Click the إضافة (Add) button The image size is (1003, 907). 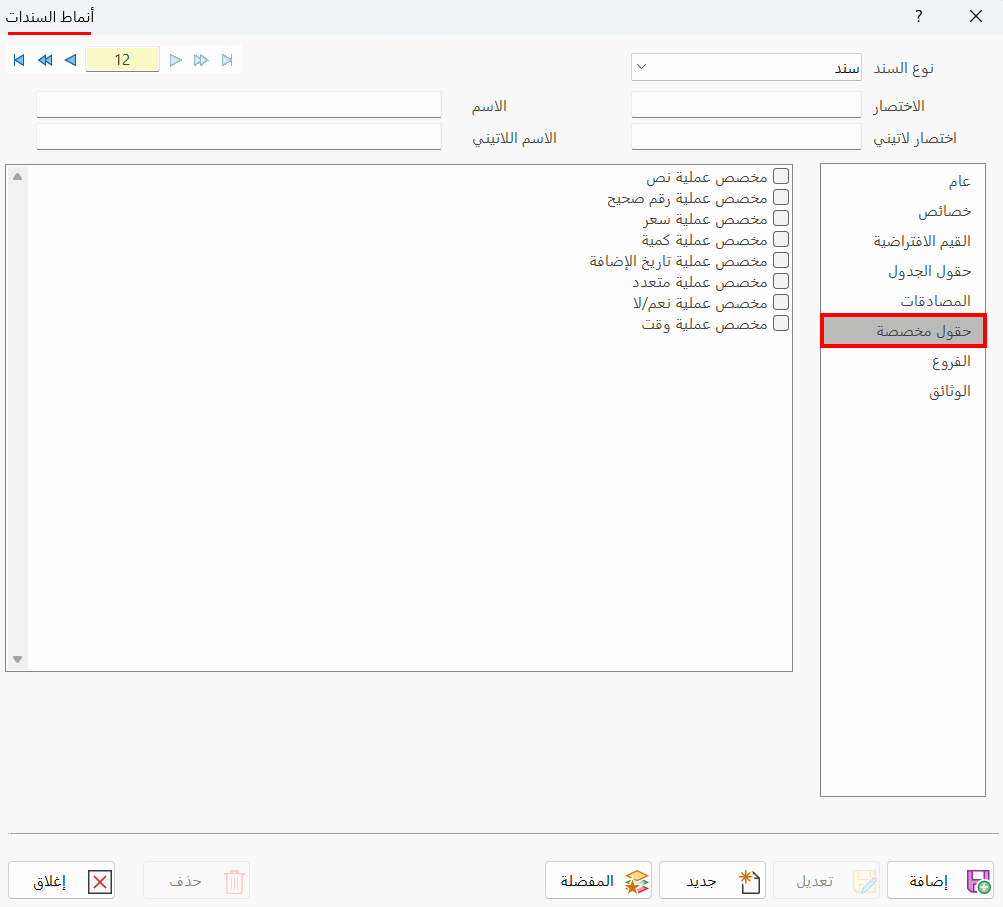click(x=940, y=881)
